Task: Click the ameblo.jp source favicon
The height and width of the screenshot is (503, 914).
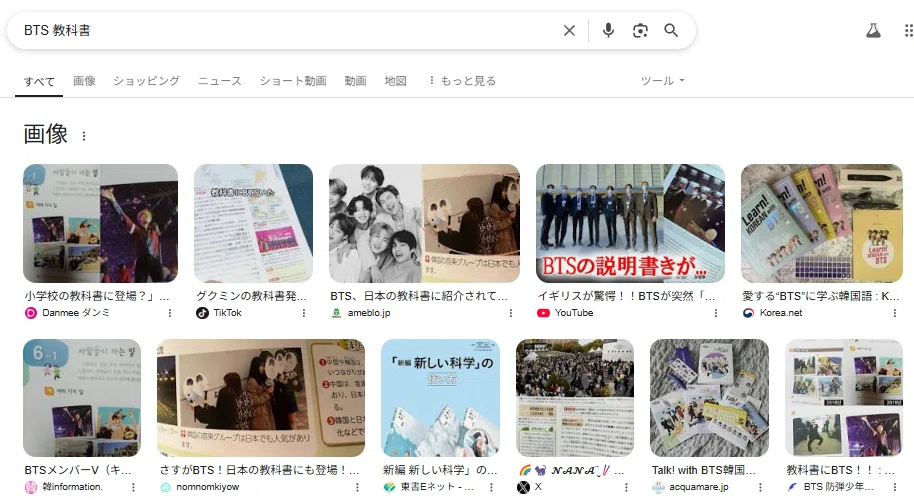Action: [x=336, y=313]
